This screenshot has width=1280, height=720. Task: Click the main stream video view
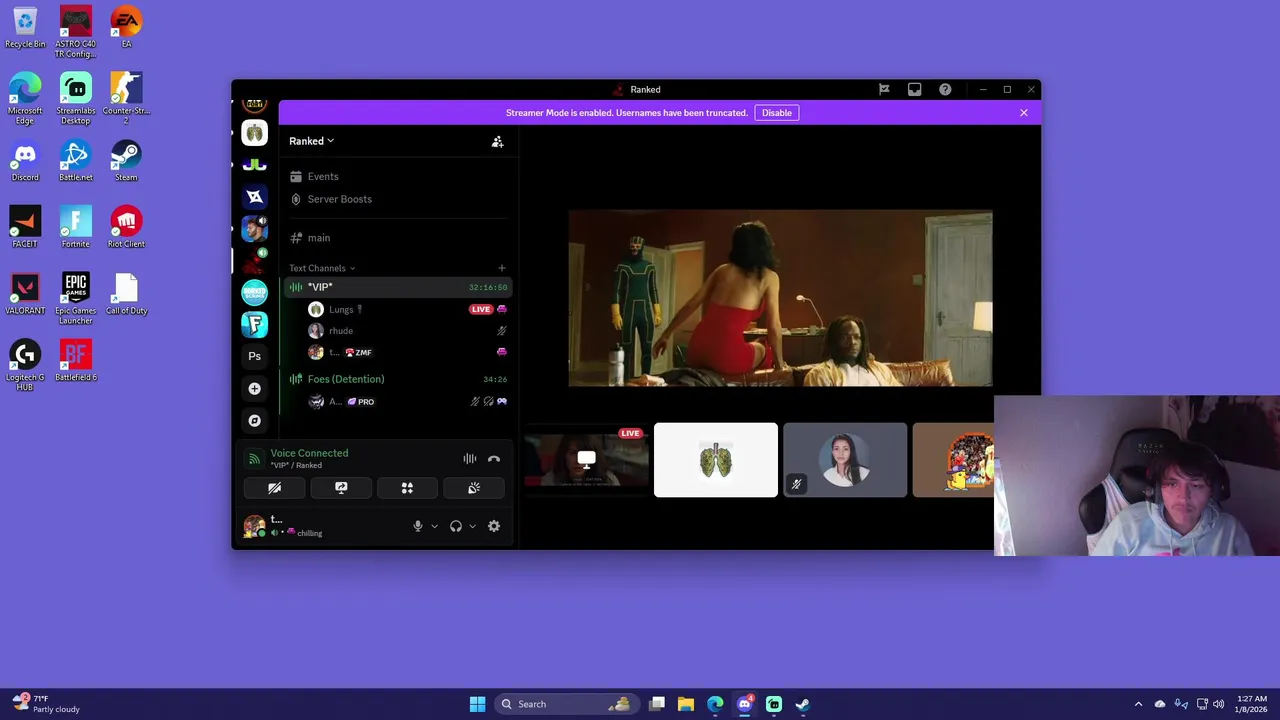point(780,298)
